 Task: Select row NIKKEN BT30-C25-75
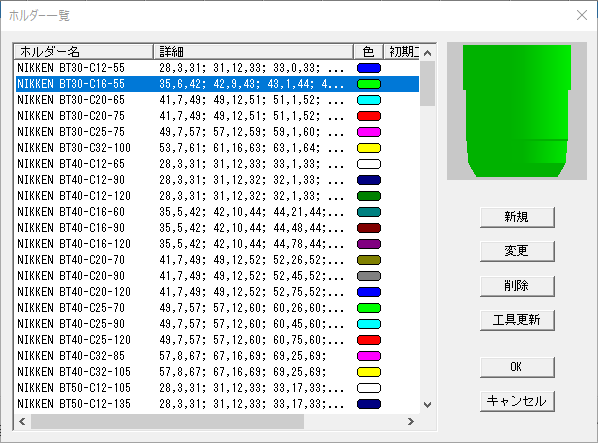[217, 132]
